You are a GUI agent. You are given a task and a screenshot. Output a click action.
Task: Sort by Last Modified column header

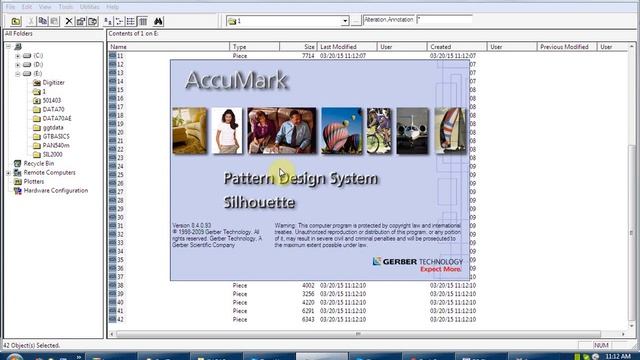click(347, 47)
